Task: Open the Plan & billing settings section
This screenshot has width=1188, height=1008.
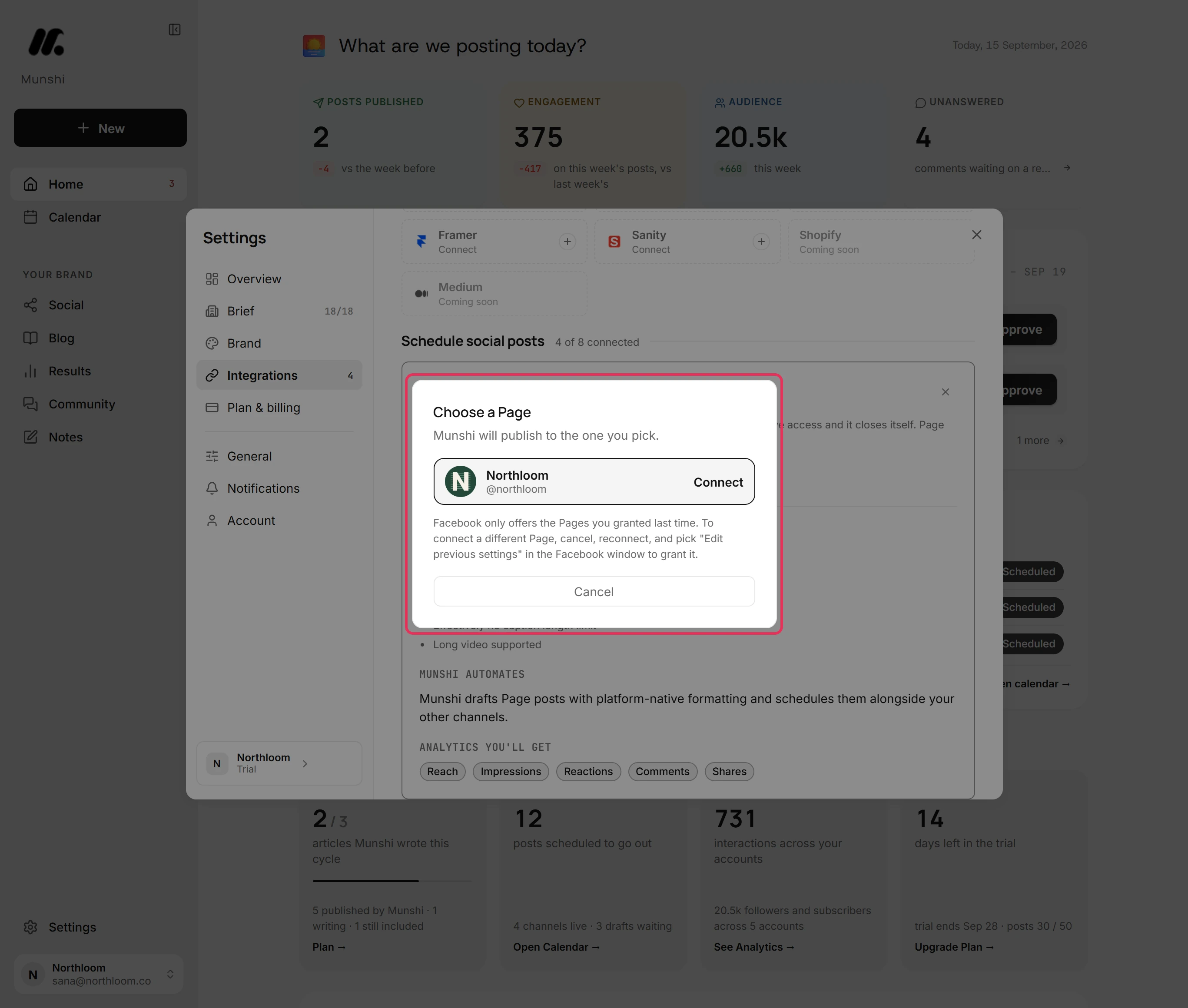Action: 279,408
